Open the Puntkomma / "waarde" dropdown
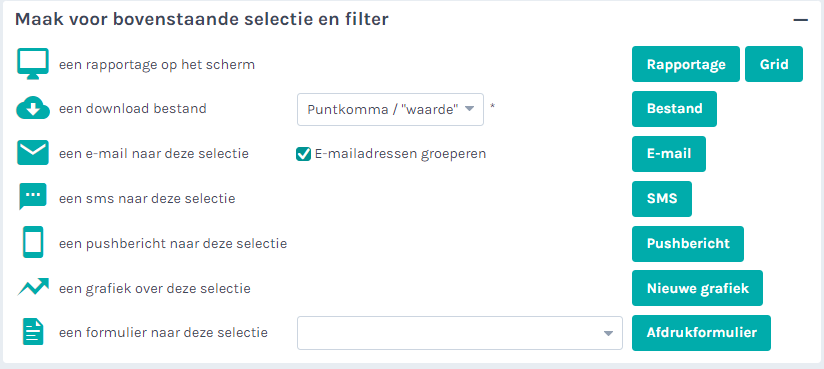 click(x=390, y=109)
